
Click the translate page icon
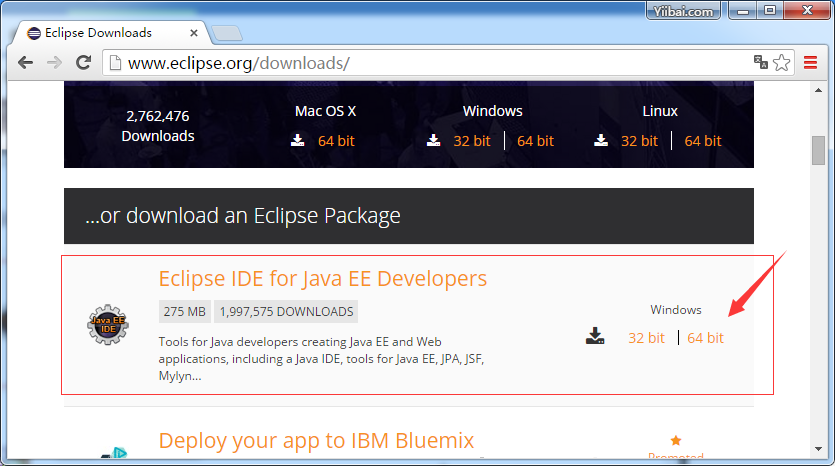click(x=760, y=63)
